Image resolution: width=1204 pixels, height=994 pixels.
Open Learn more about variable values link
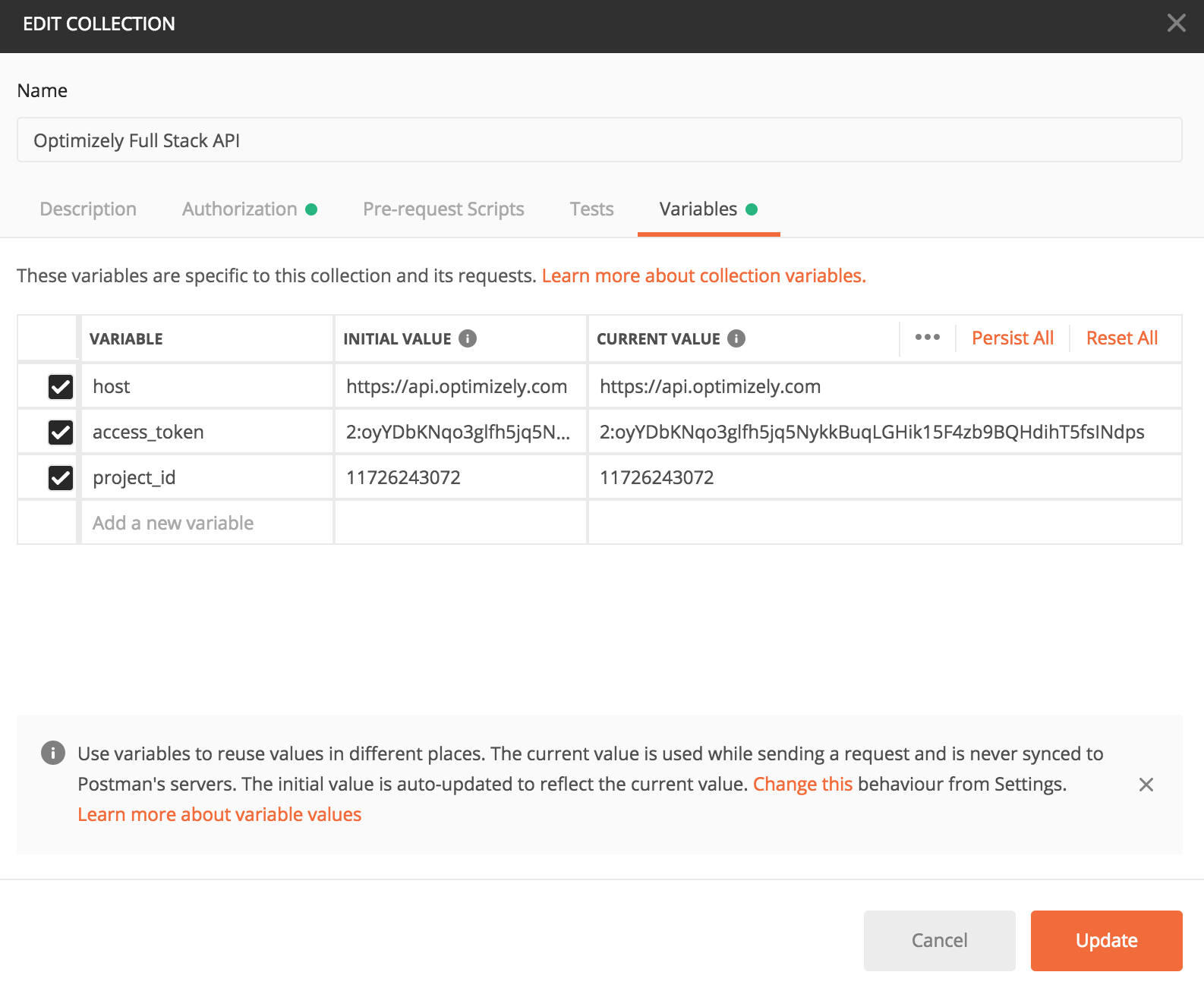click(x=219, y=814)
